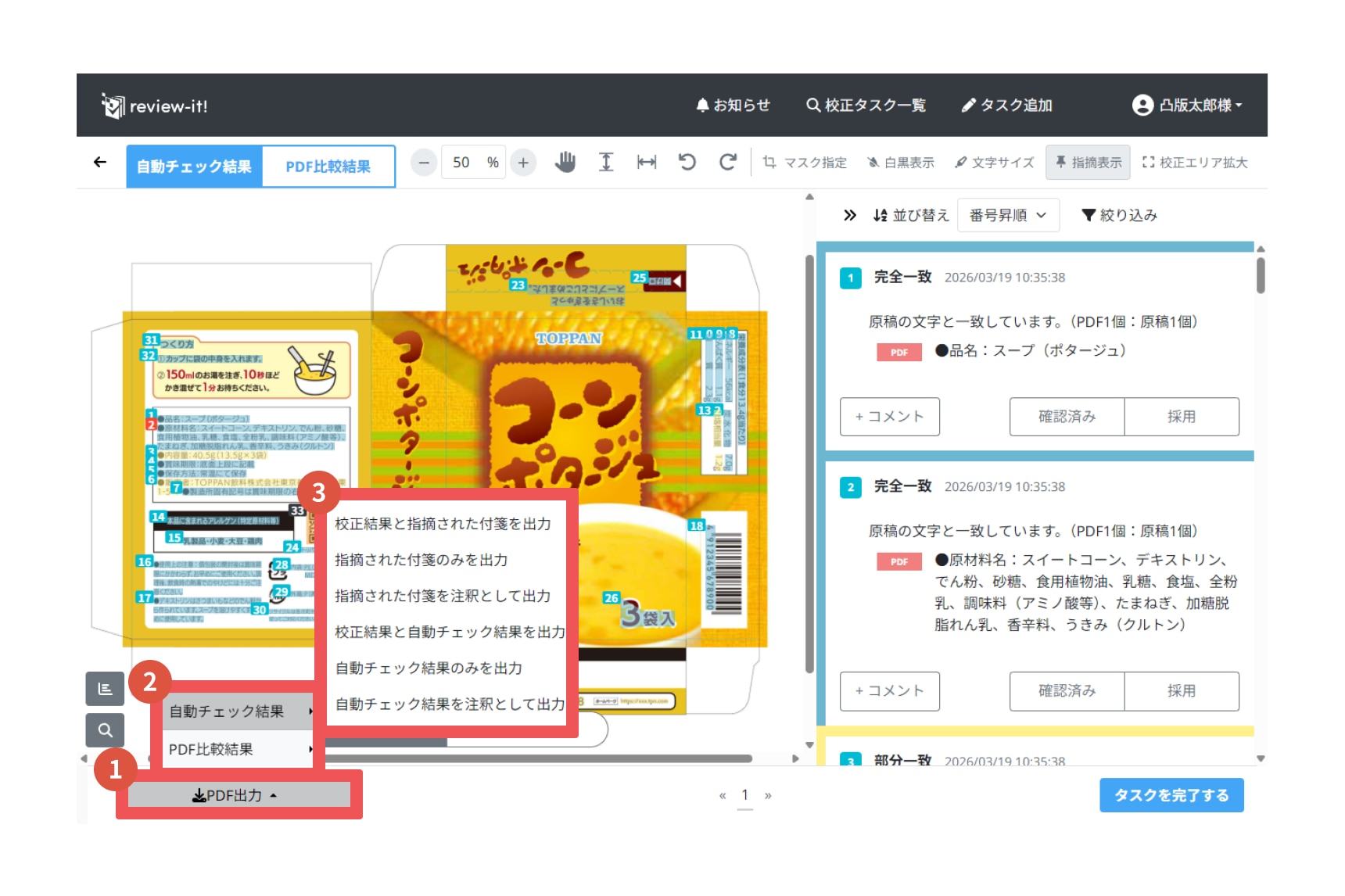Choose 自動チェック結果のみを出力 menu option
Screen dimensions: 1345x896
429,668
